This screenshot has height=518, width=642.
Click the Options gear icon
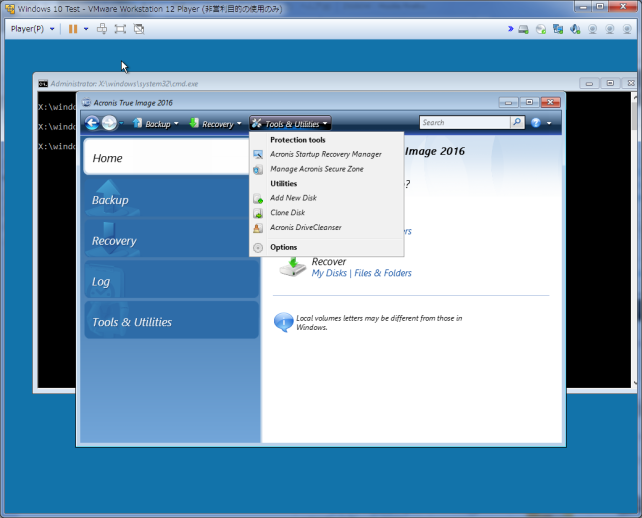[x=258, y=248]
